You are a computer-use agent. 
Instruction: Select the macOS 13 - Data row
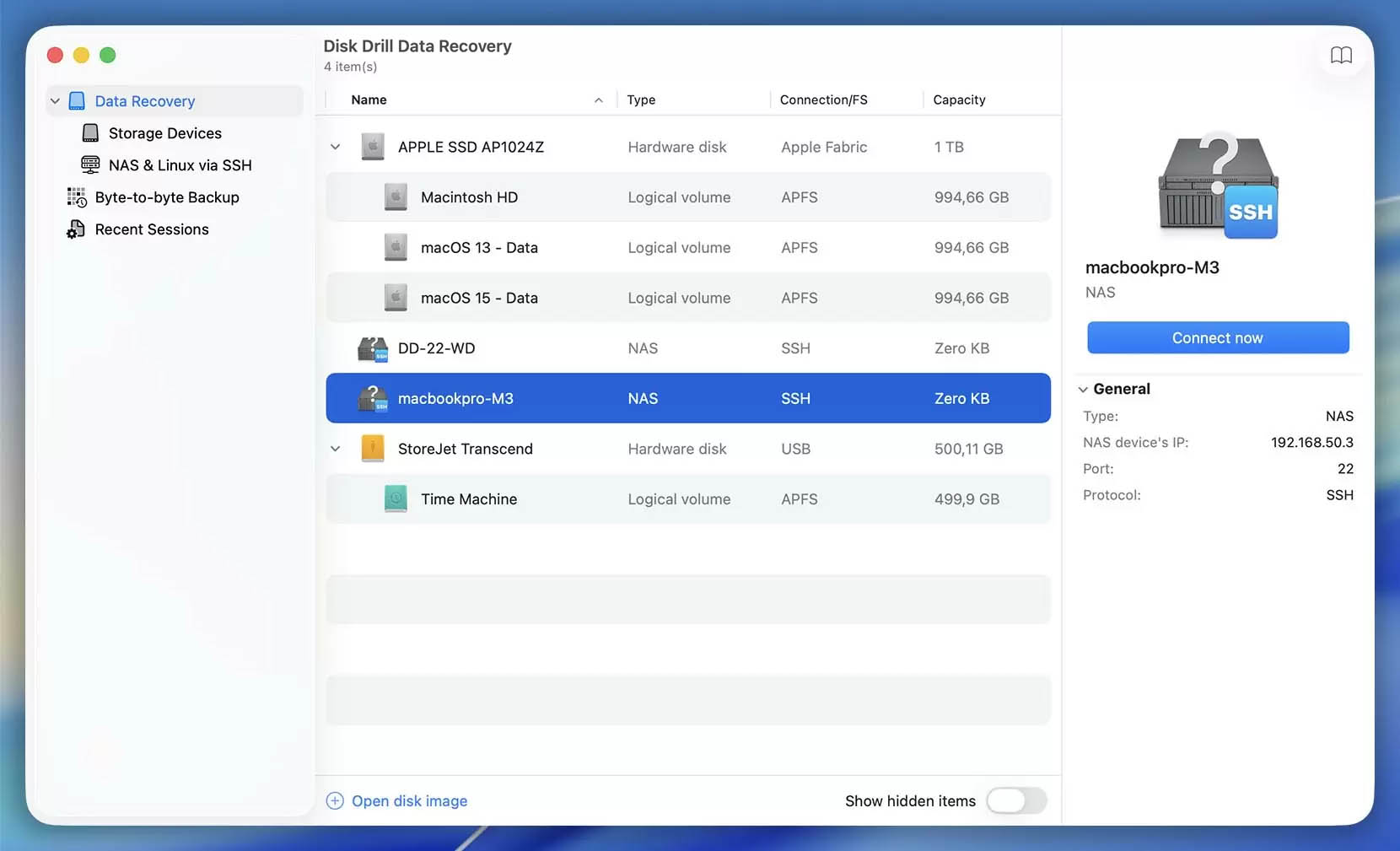pos(688,248)
